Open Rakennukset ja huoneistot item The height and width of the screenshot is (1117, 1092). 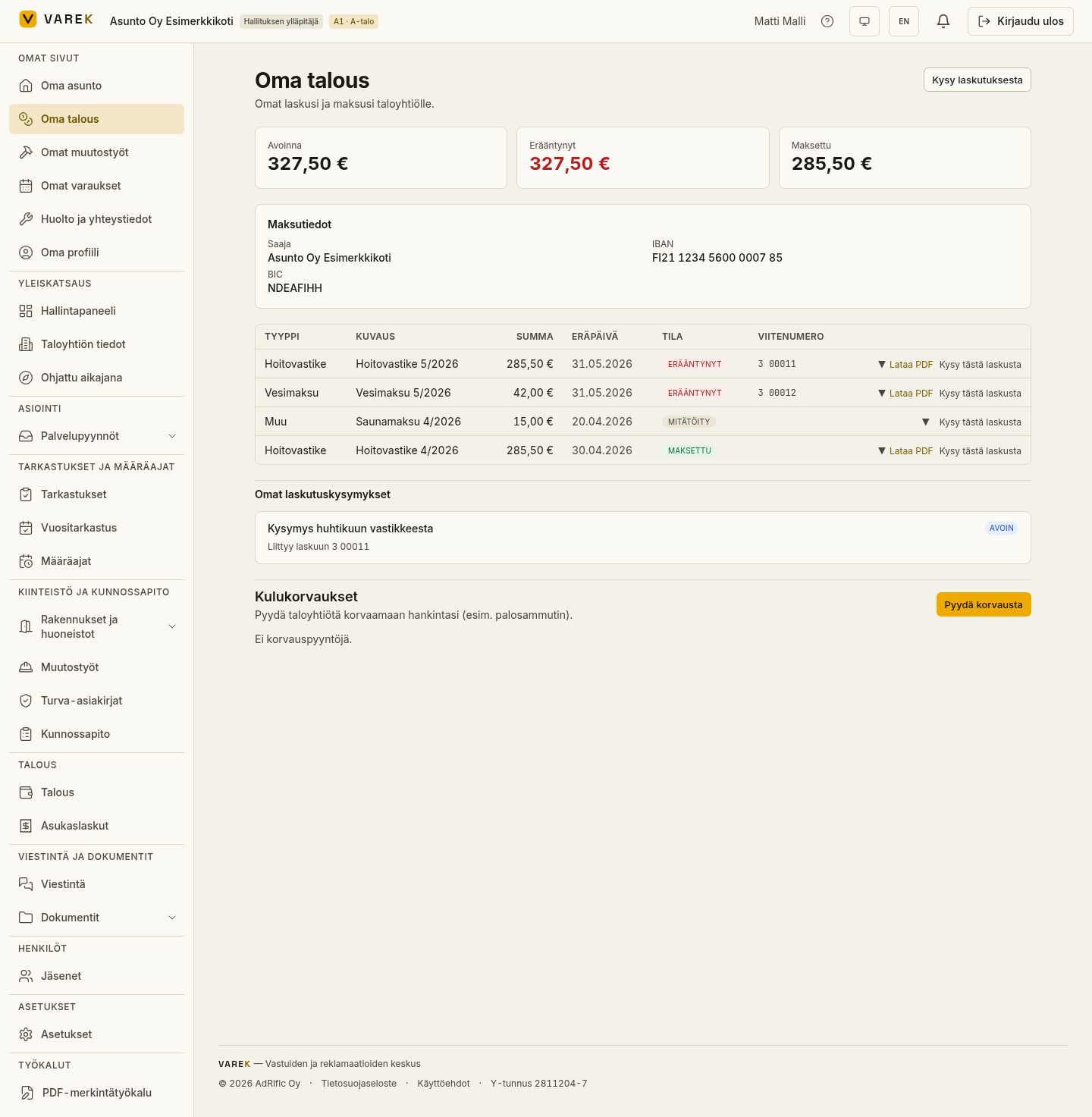click(96, 626)
